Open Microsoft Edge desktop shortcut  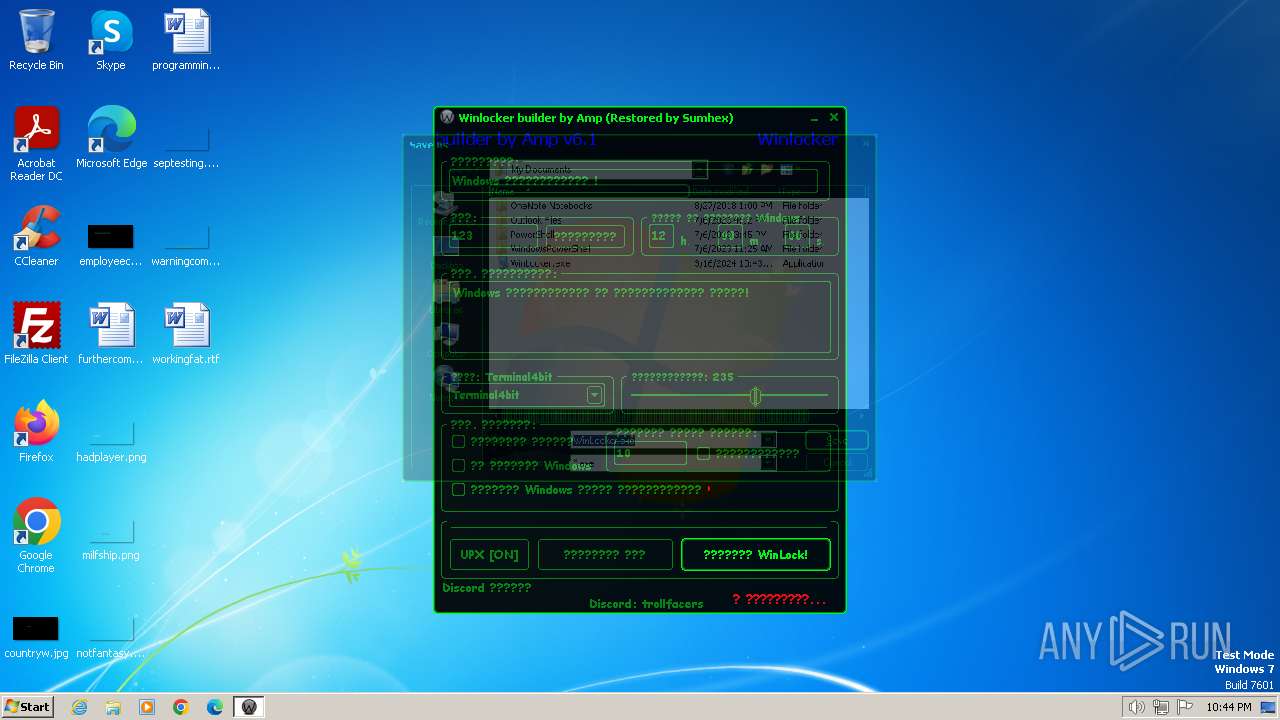(111, 137)
